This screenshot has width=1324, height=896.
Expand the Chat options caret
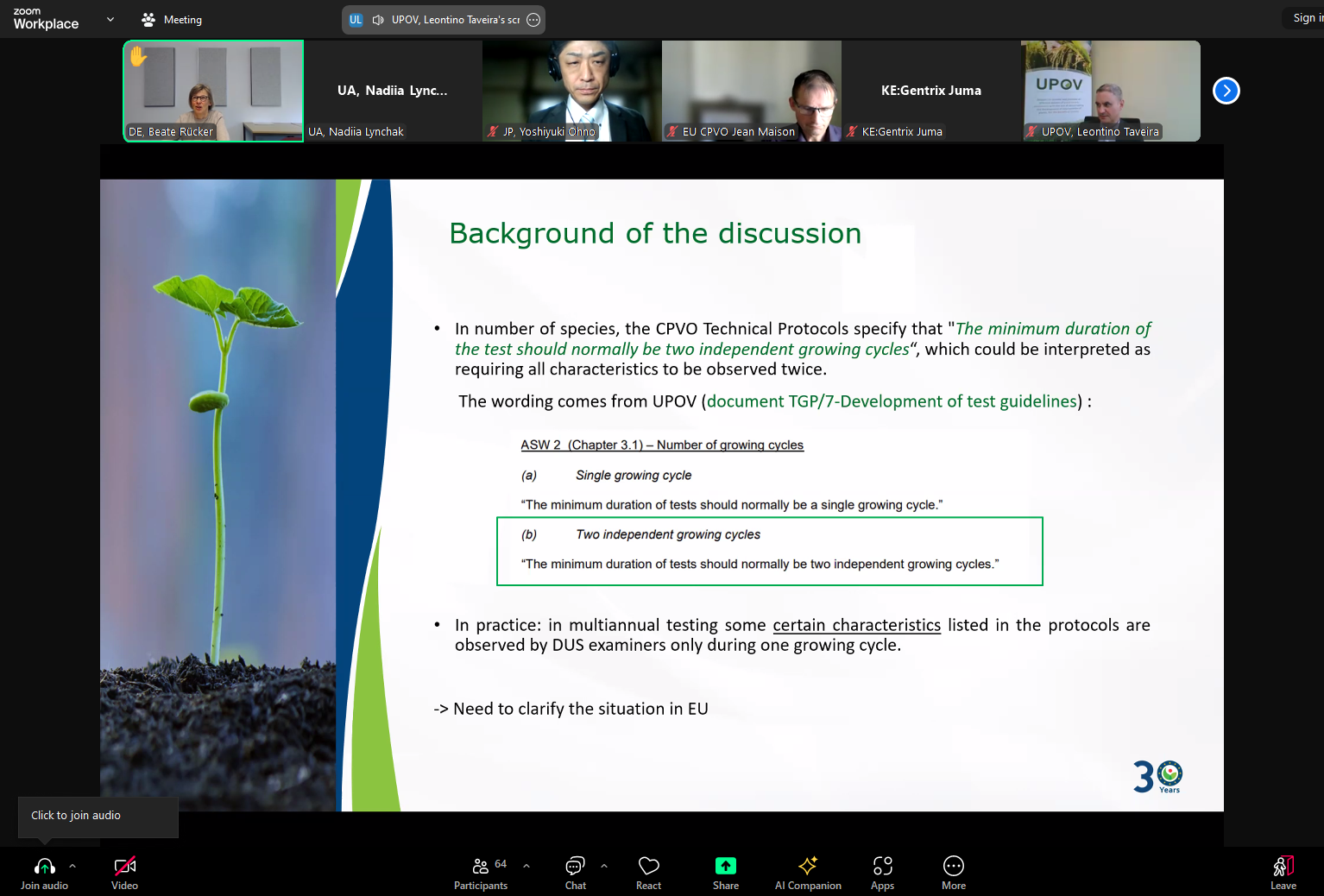(x=604, y=865)
